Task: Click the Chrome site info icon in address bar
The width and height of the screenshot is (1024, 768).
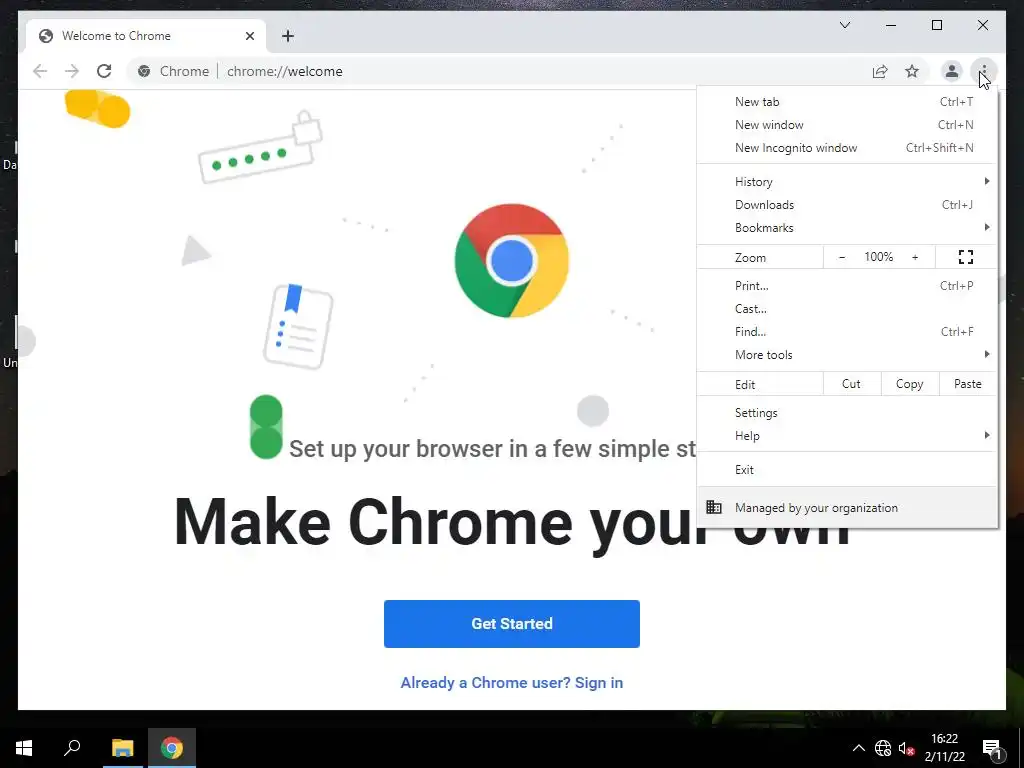Action: pos(144,71)
